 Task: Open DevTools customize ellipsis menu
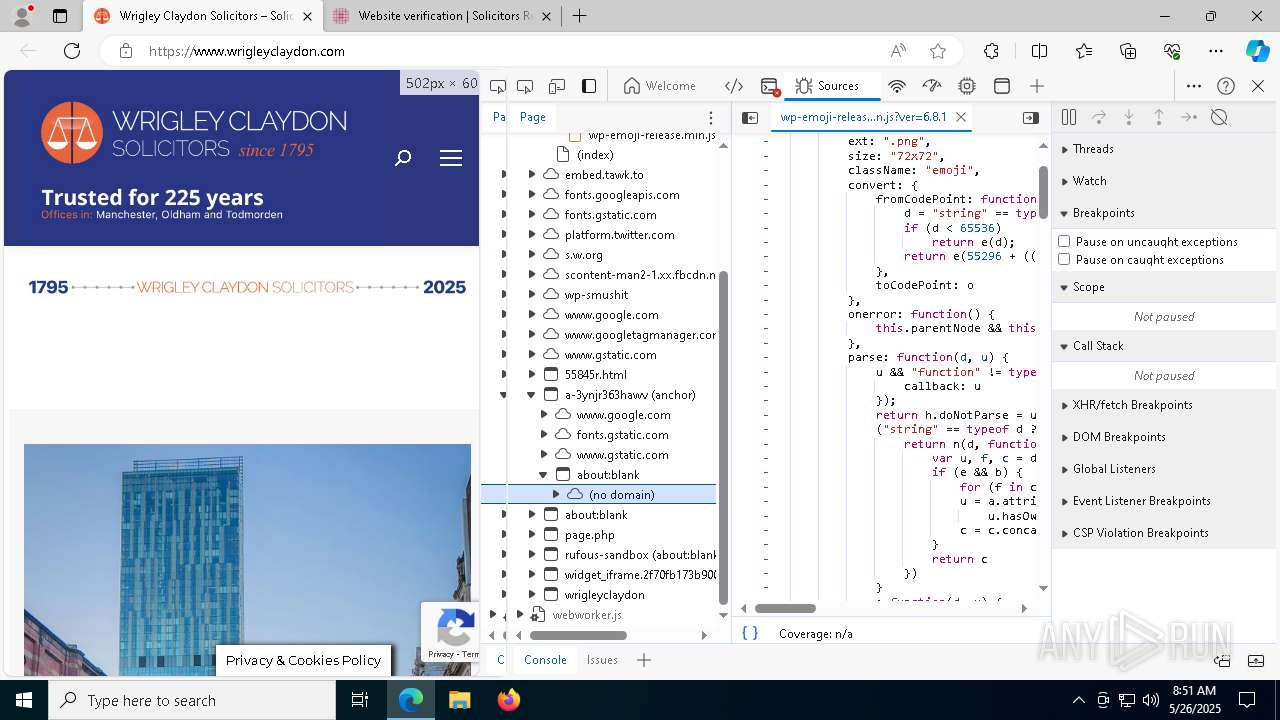coord(1194,86)
